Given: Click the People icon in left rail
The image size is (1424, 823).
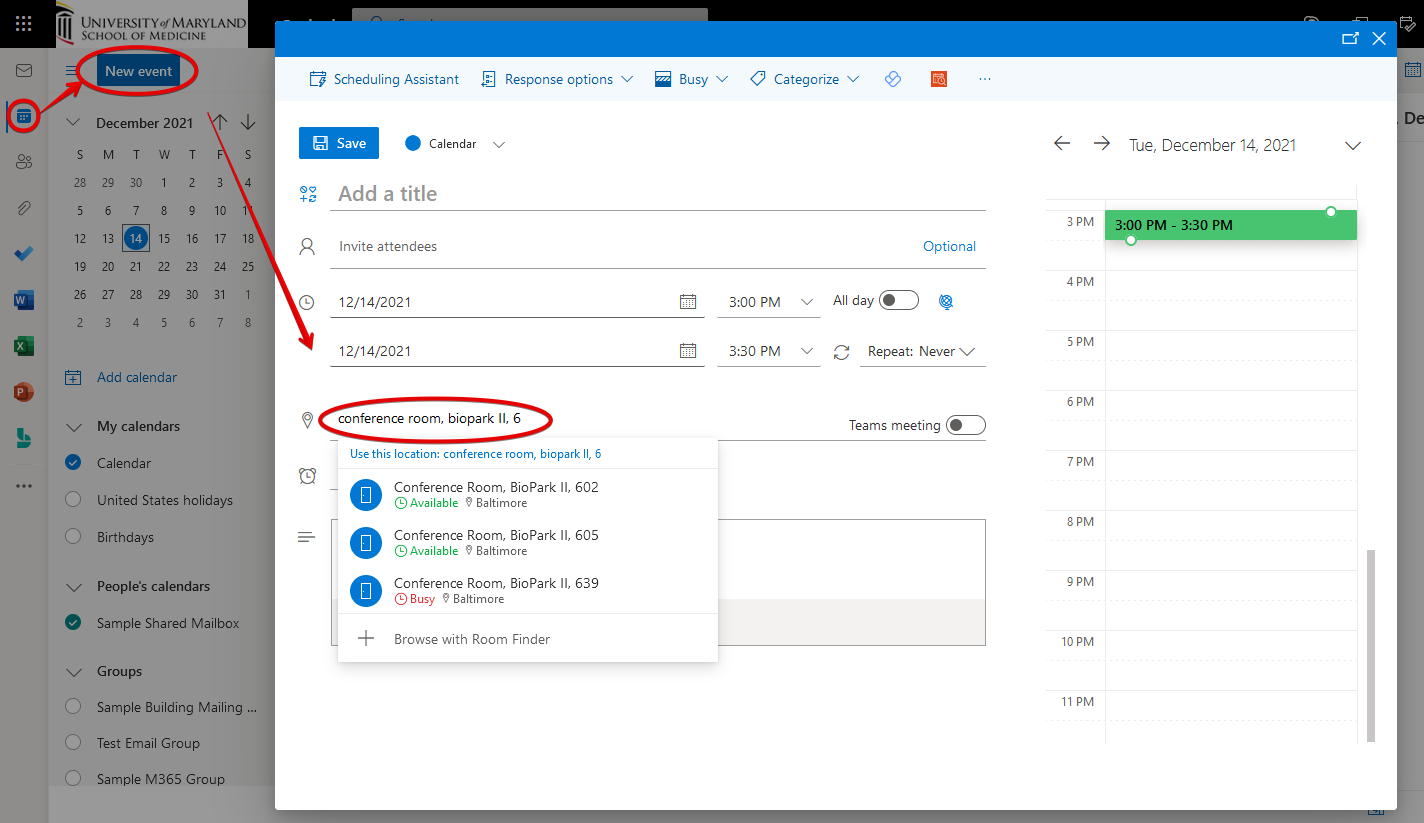Looking at the screenshot, I should tap(24, 162).
